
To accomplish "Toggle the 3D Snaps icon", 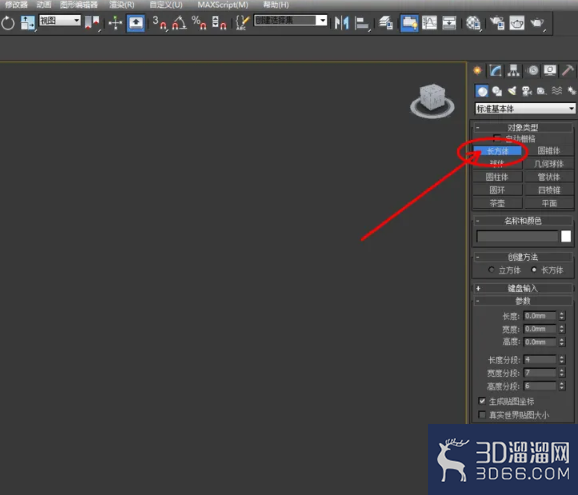I will pos(160,23).
